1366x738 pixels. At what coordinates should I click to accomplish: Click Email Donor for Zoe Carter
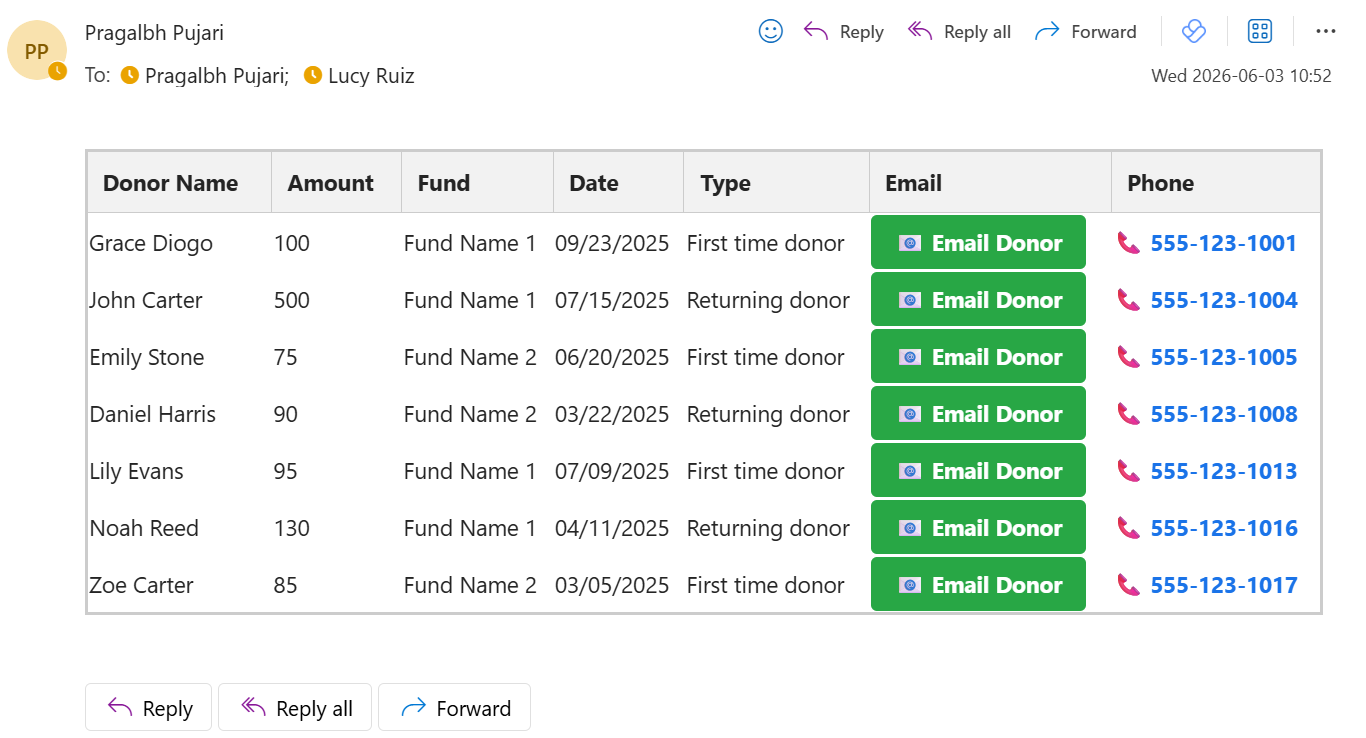[x=978, y=584]
